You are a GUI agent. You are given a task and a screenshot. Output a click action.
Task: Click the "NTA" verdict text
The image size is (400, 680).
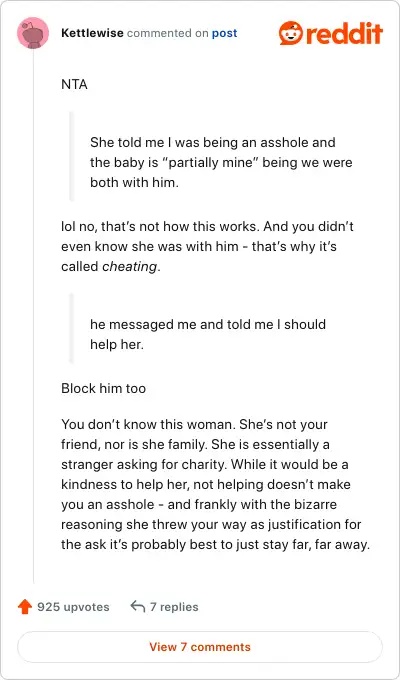click(x=74, y=85)
